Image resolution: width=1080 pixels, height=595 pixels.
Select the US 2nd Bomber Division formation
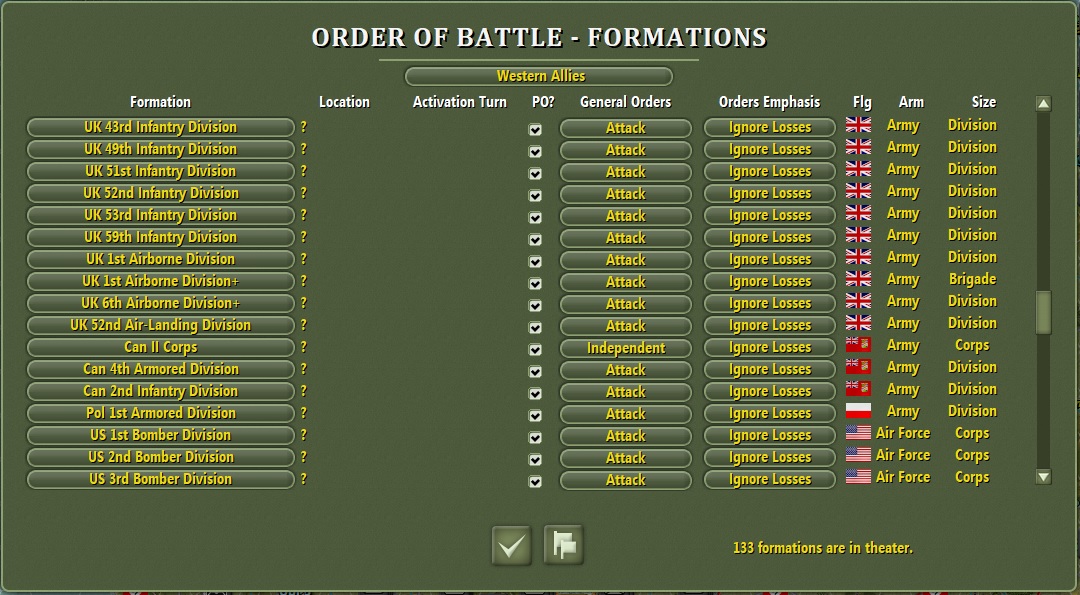pyautogui.click(x=160, y=457)
